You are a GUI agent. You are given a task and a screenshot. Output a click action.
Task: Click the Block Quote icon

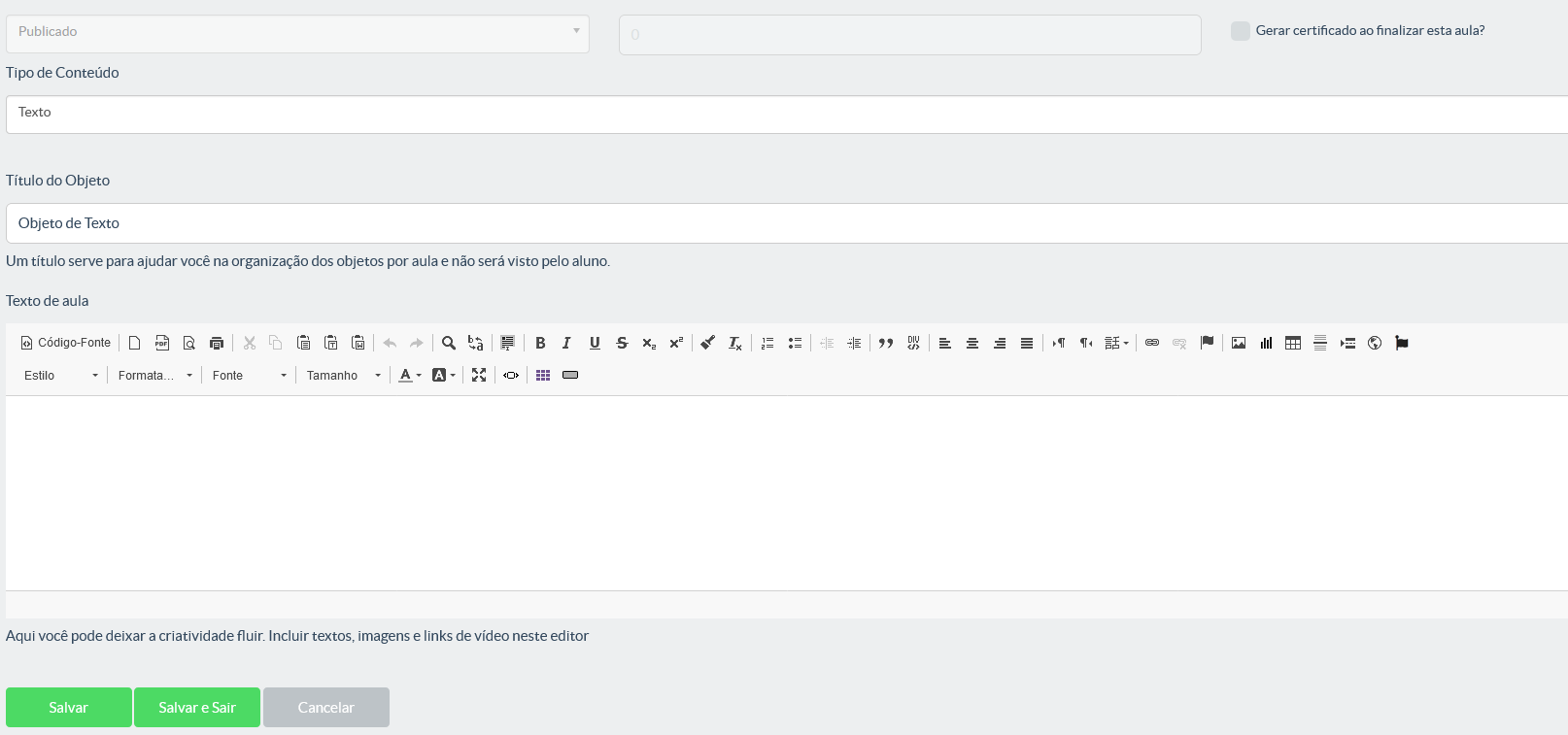886,343
